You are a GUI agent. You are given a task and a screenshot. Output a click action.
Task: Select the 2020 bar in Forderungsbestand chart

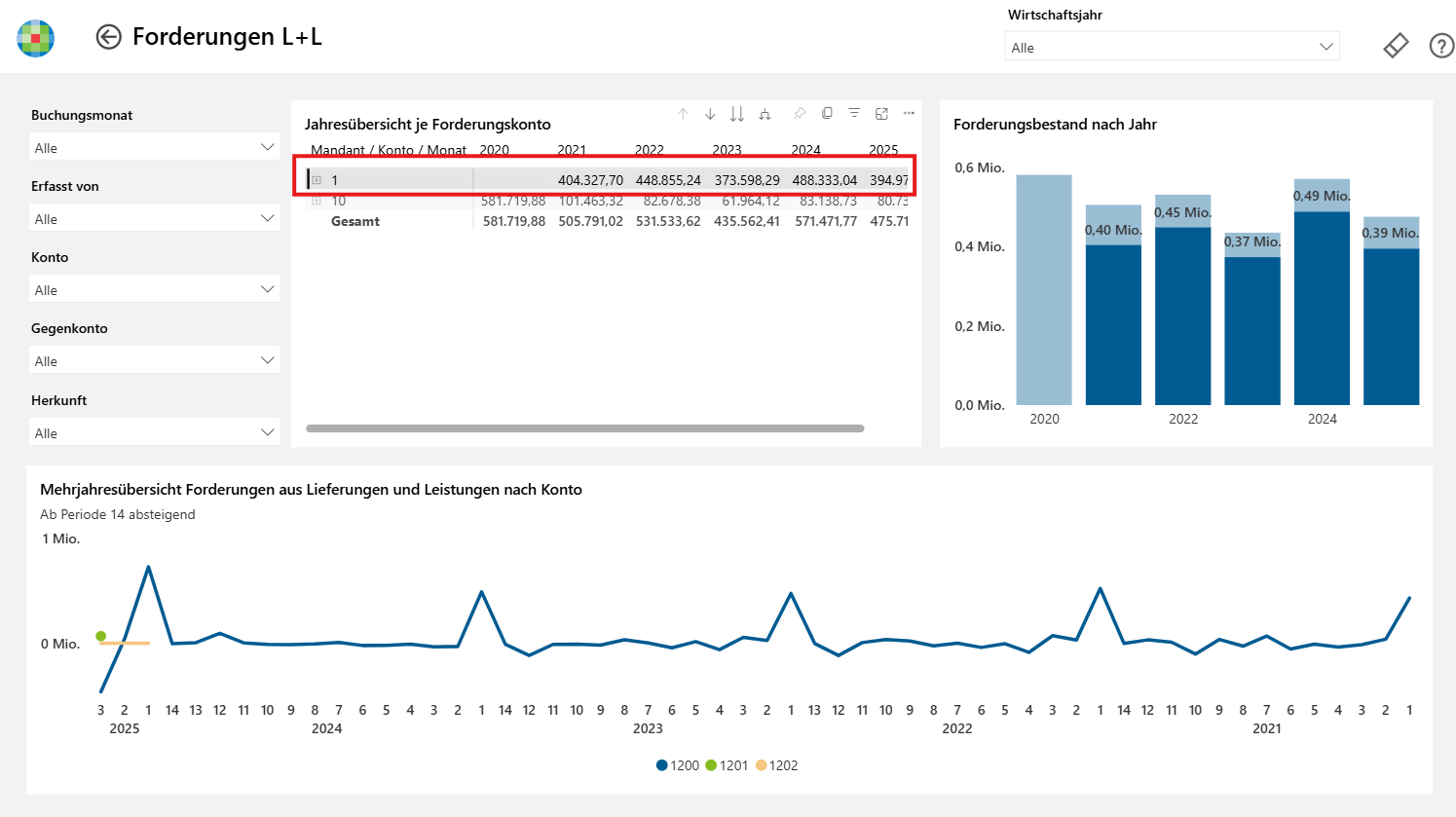click(x=1044, y=290)
